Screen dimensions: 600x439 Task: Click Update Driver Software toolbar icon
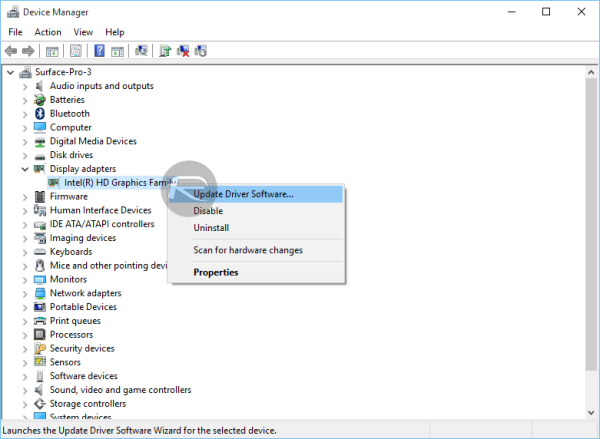coord(165,51)
